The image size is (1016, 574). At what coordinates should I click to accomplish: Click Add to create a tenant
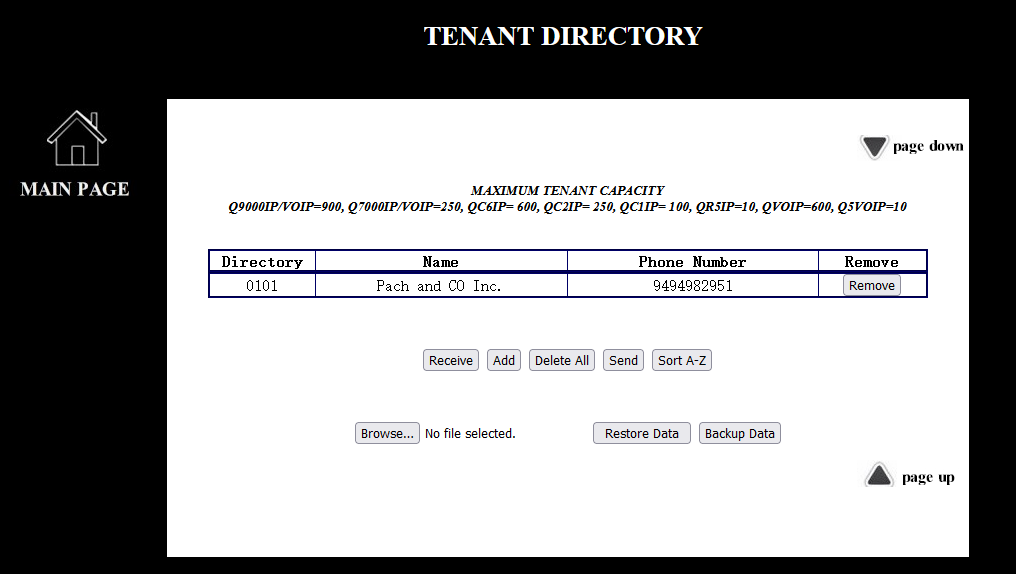click(504, 360)
